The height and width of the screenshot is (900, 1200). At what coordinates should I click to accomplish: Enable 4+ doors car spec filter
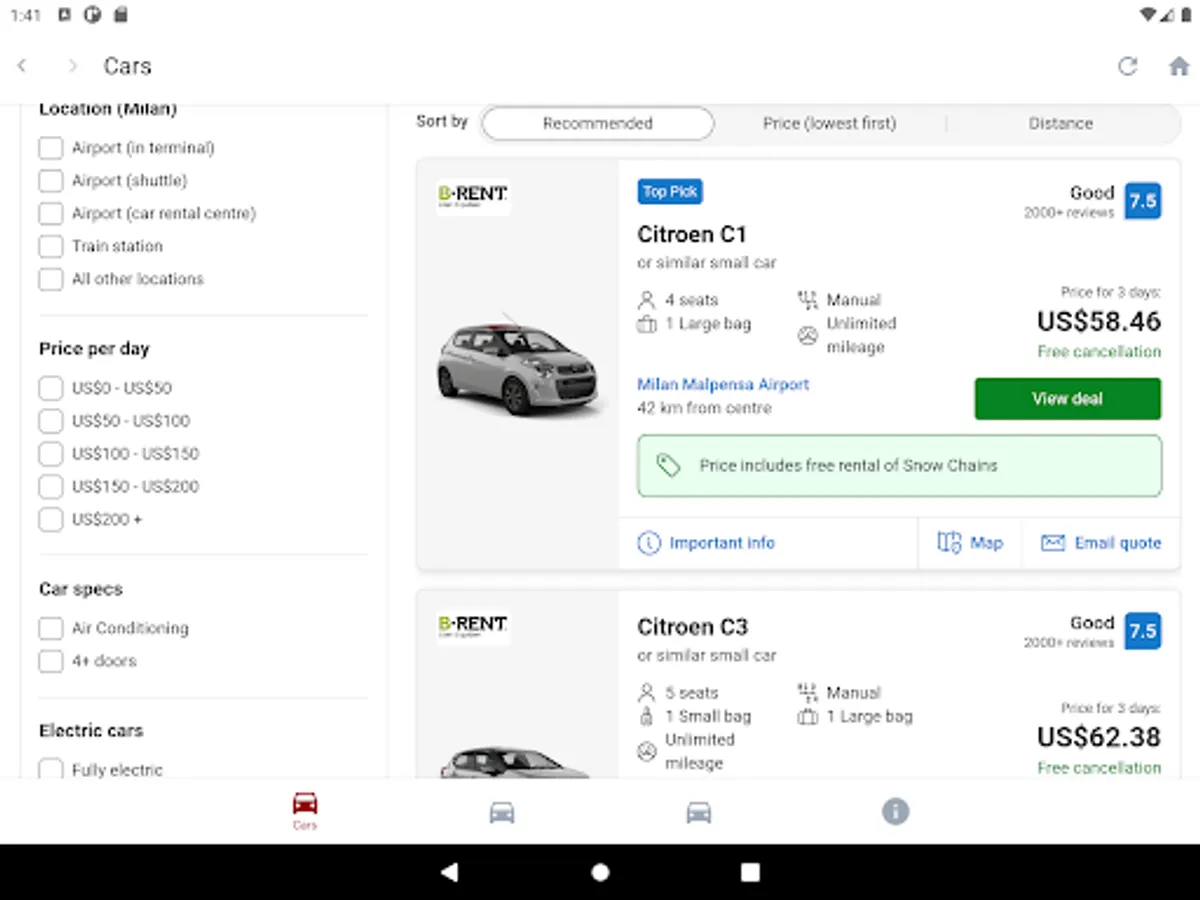point(51,661)
